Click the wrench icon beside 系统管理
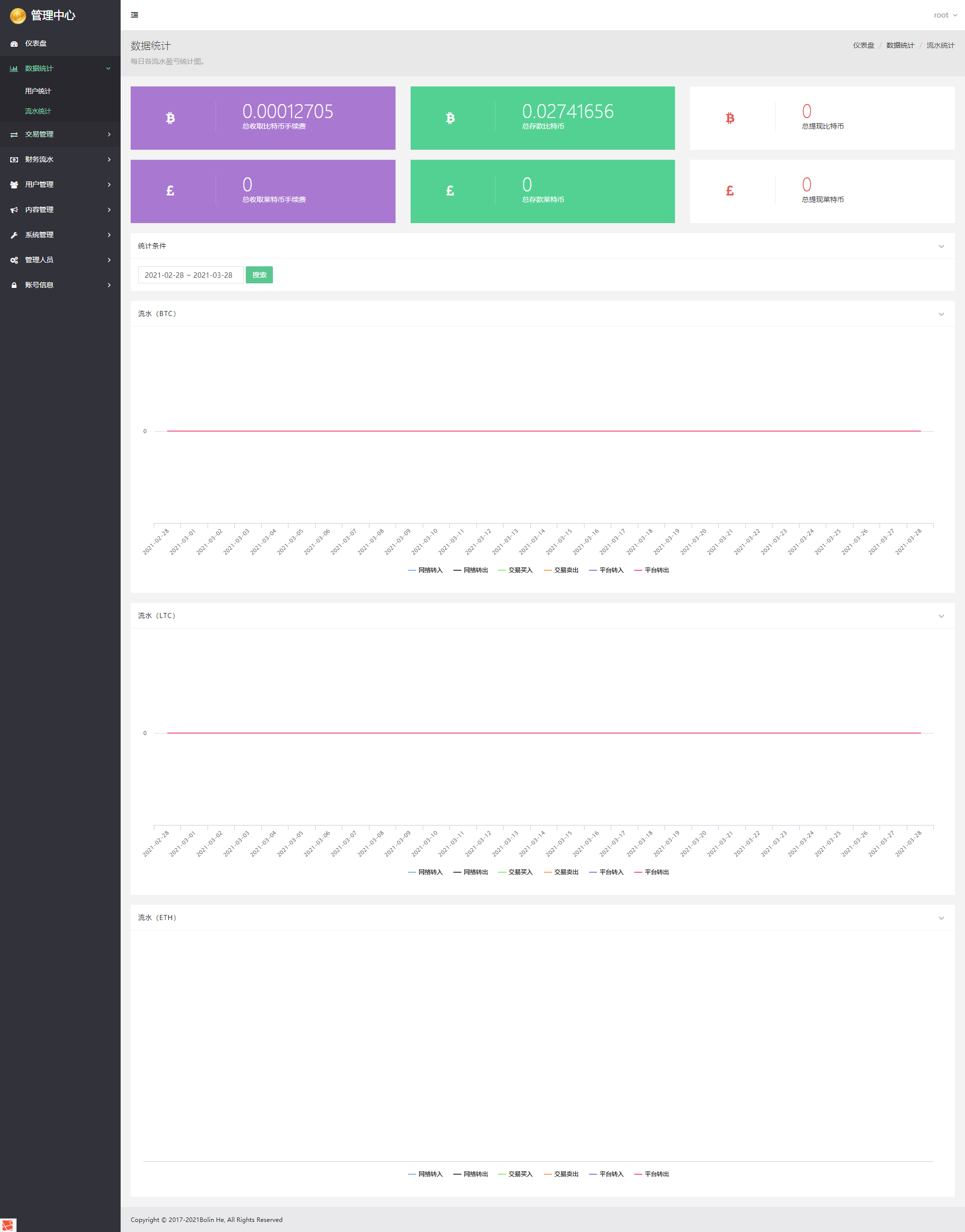This screenshot has height=1232, width=965. pyautogui.click(x=14, y=235)
